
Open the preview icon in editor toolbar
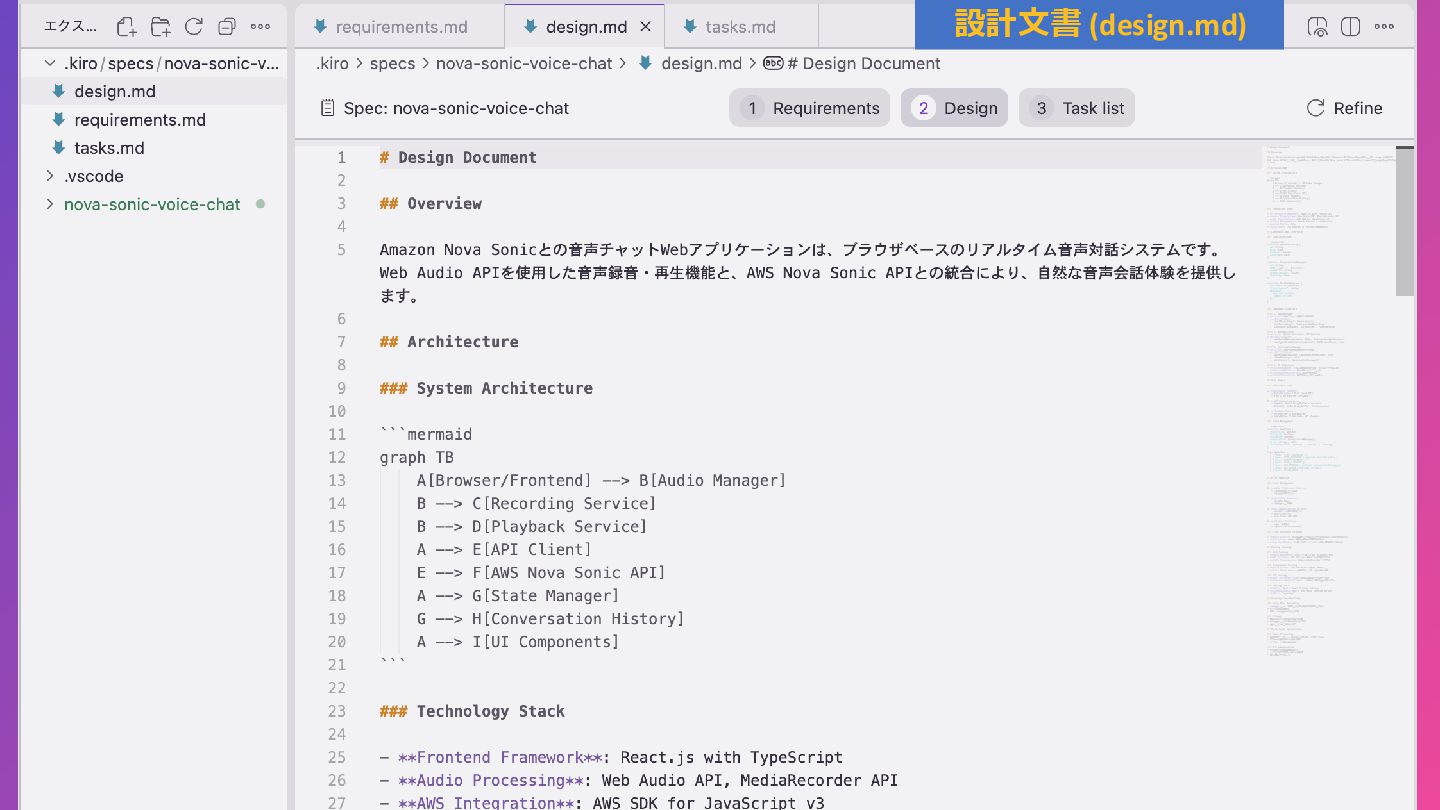coord(1318,27)
